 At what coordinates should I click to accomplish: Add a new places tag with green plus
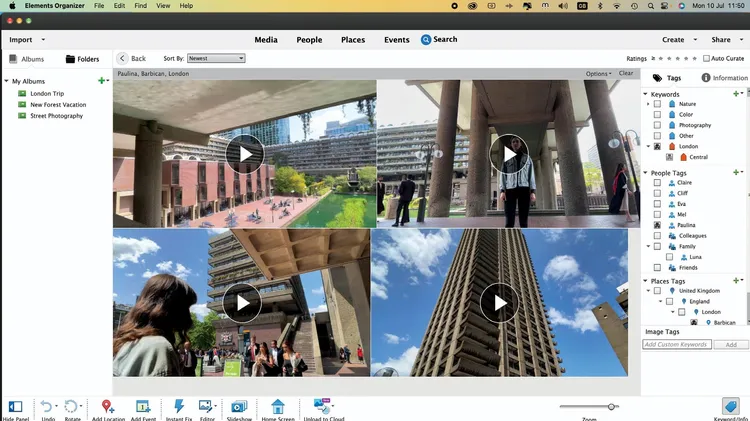pyautogui.click(x=736, y=280)
